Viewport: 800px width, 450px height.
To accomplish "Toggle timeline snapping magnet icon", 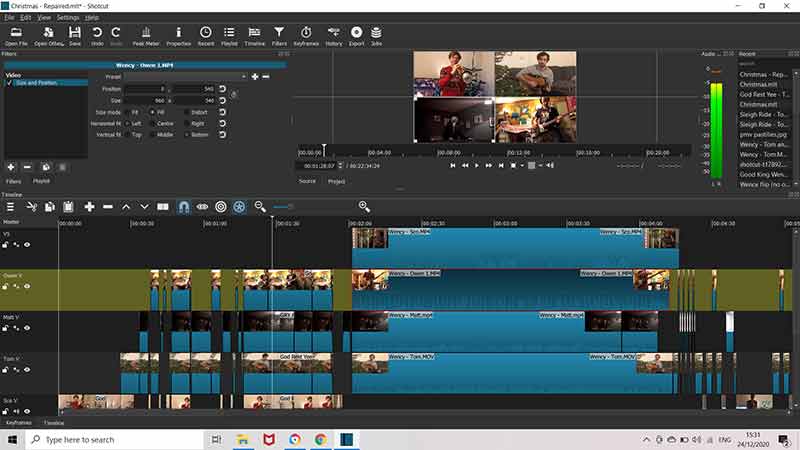I will [x=184, y=206].
